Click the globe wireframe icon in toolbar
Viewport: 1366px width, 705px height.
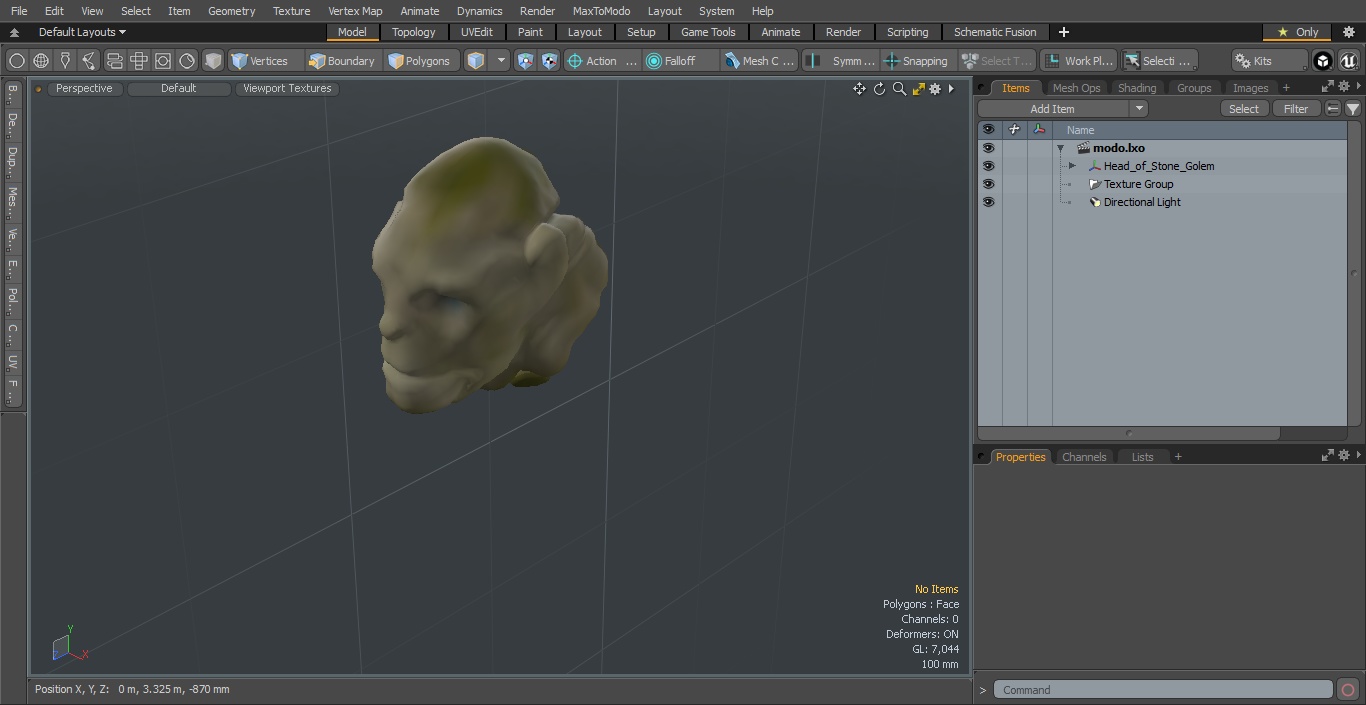tap(41, 61)
